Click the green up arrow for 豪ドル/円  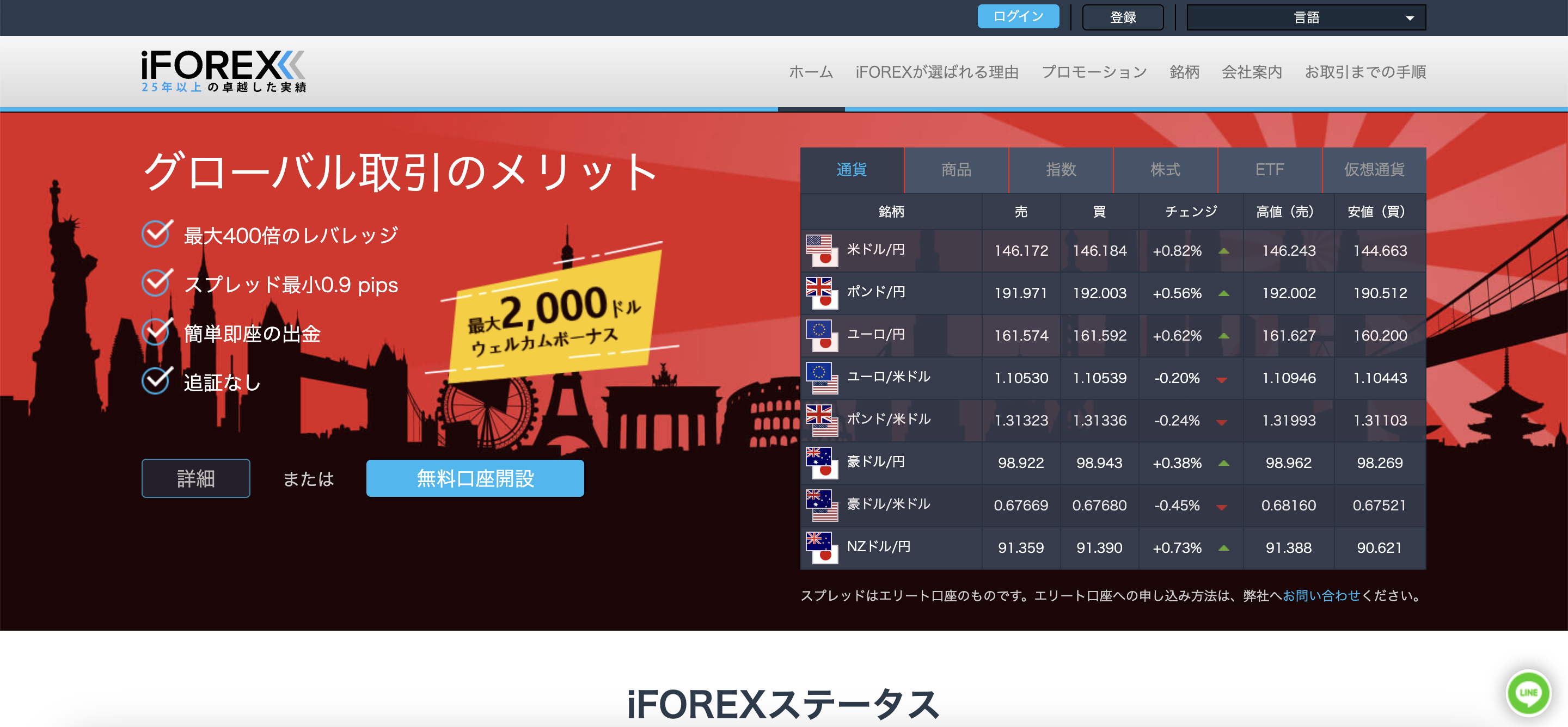point(1223,463)
